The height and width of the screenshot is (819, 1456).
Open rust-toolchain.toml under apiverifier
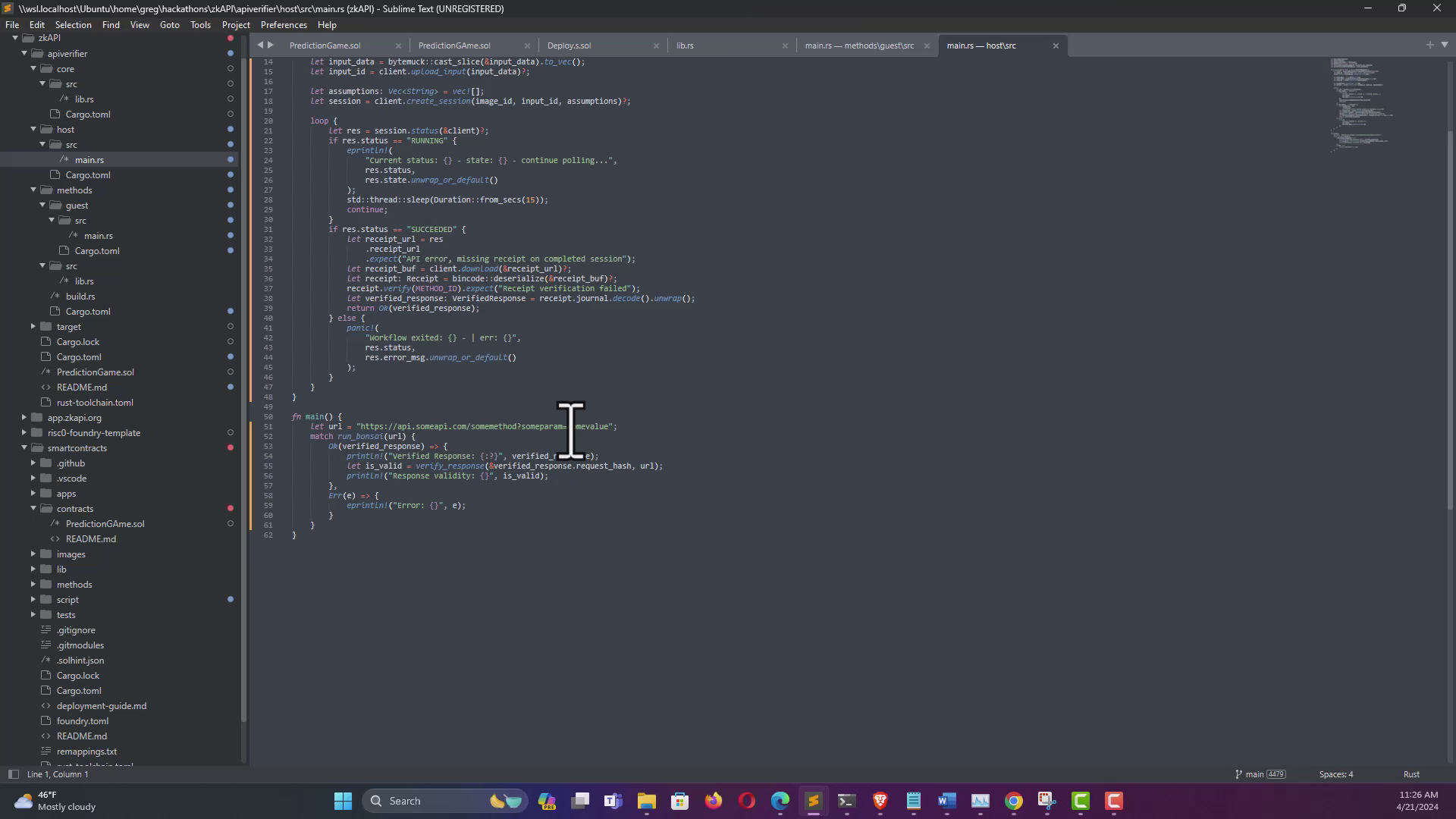94,403
